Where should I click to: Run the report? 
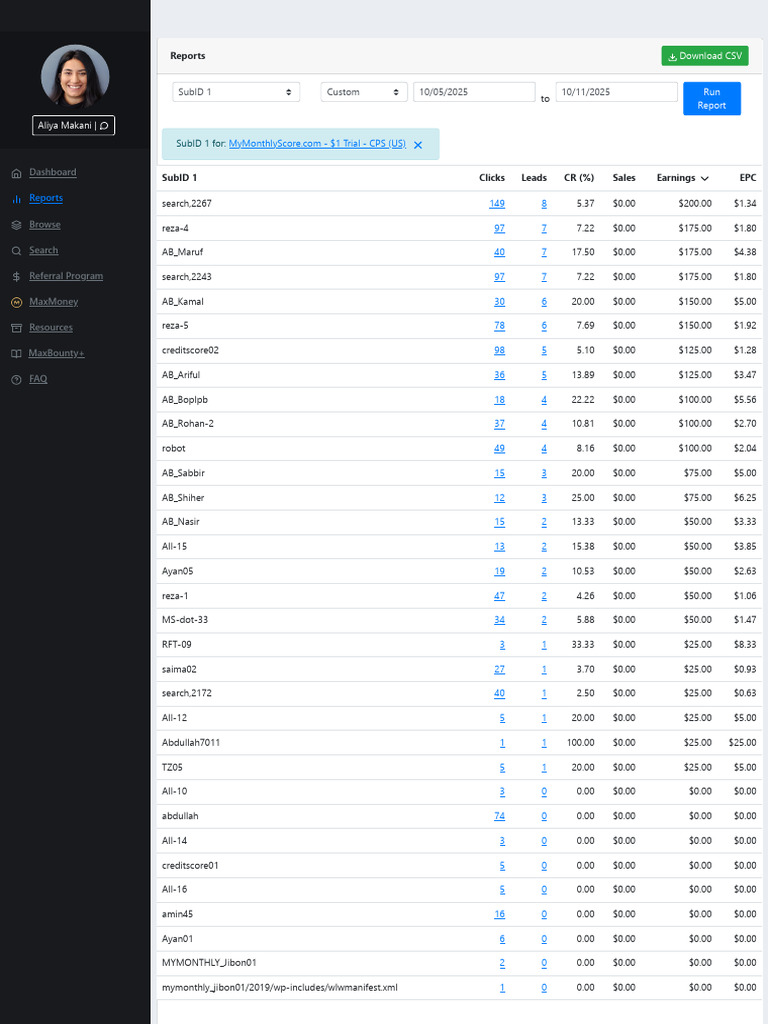[712, 99]
